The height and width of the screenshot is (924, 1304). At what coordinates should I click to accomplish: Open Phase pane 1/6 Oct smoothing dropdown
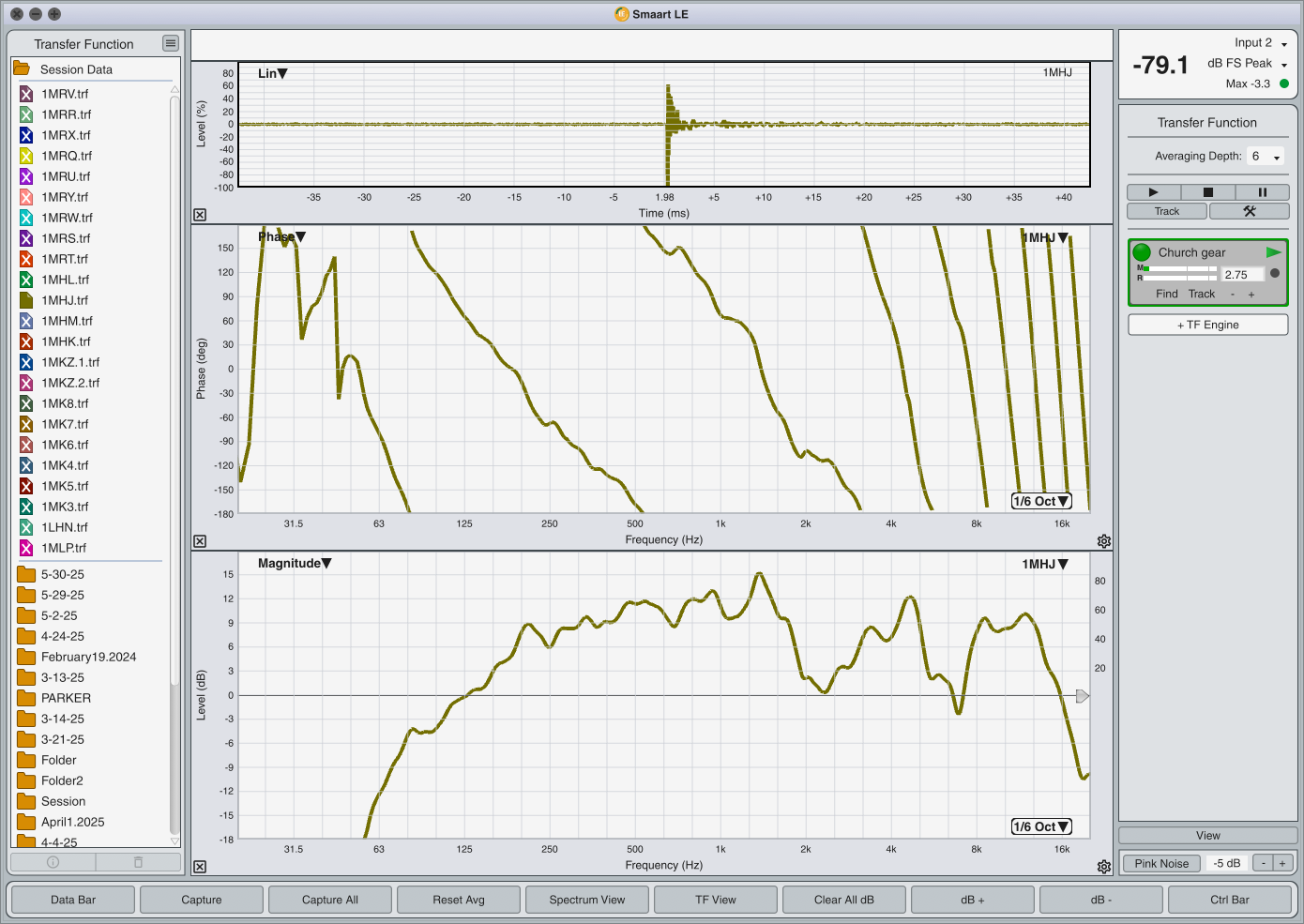pyautogui.click(x=1041, y=501)
